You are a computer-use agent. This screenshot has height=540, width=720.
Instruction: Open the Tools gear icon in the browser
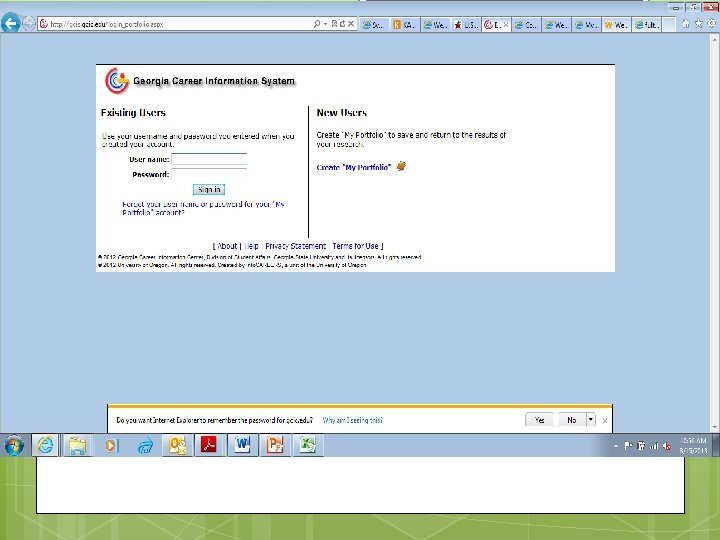click(x=711, y=24)
